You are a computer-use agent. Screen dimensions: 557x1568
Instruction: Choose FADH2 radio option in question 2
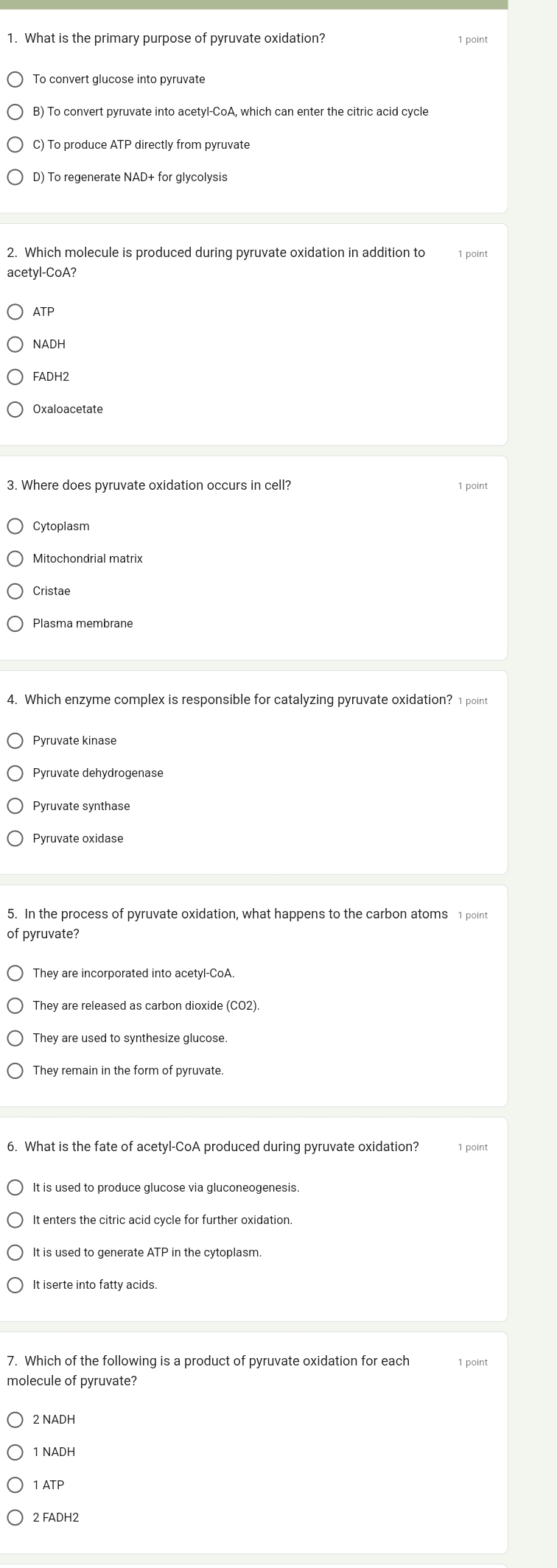coord(15,377)
